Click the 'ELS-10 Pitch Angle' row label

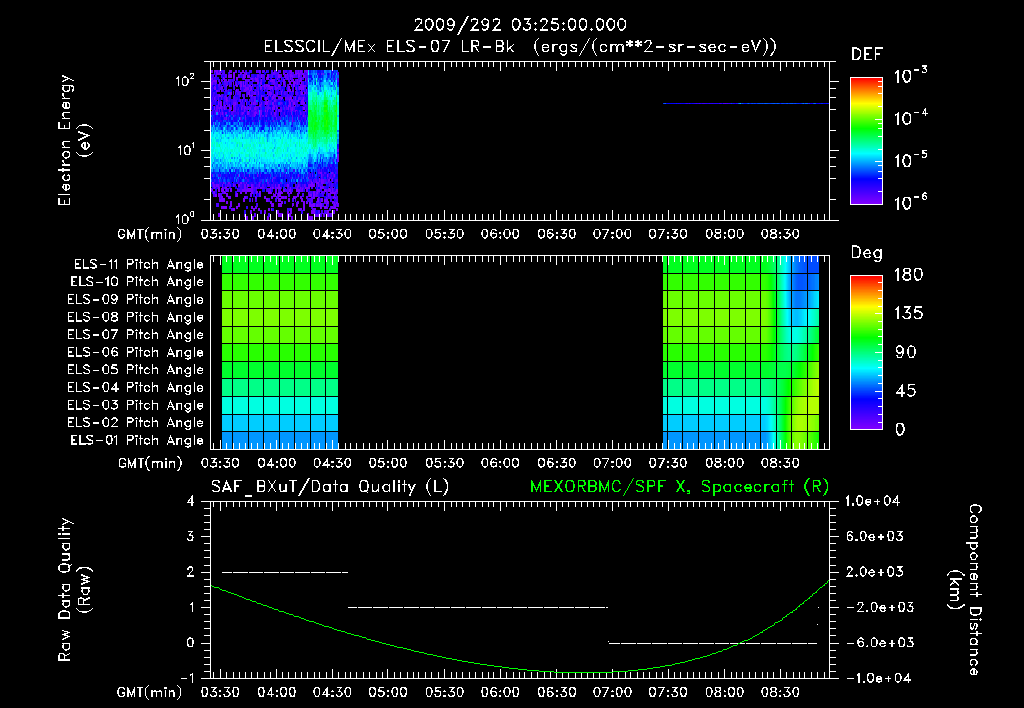pos(136,282)
